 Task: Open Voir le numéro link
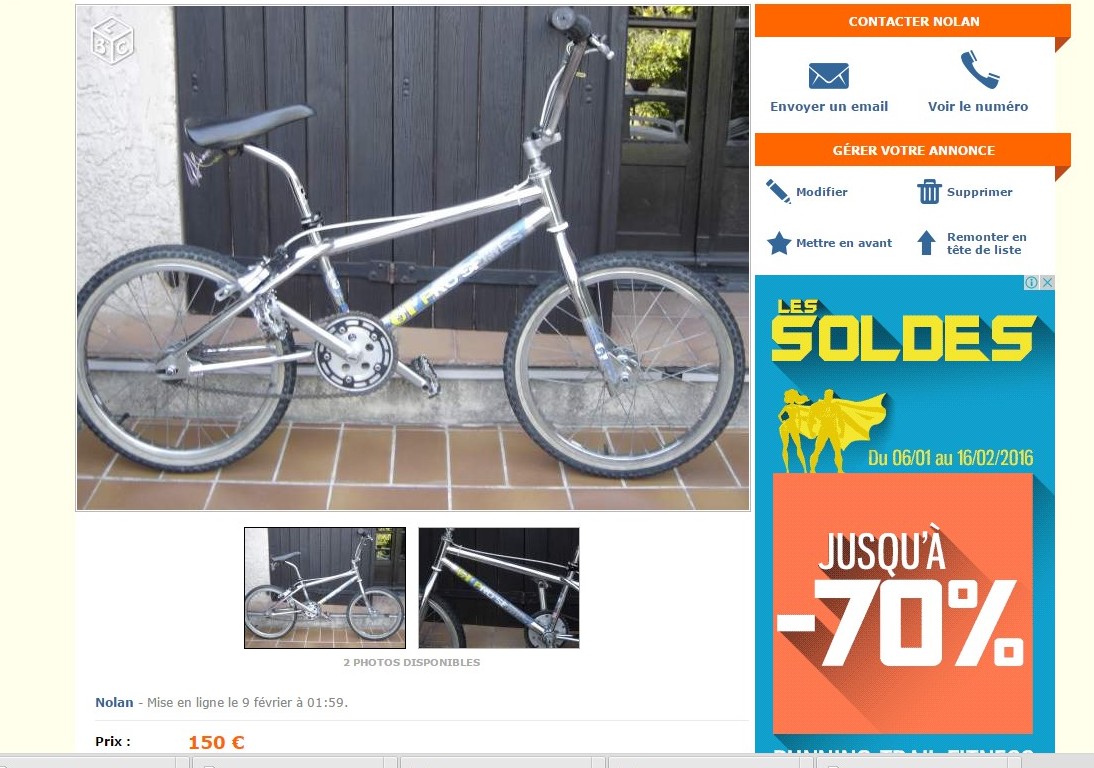pyautogui.click(x=977, y=107)
